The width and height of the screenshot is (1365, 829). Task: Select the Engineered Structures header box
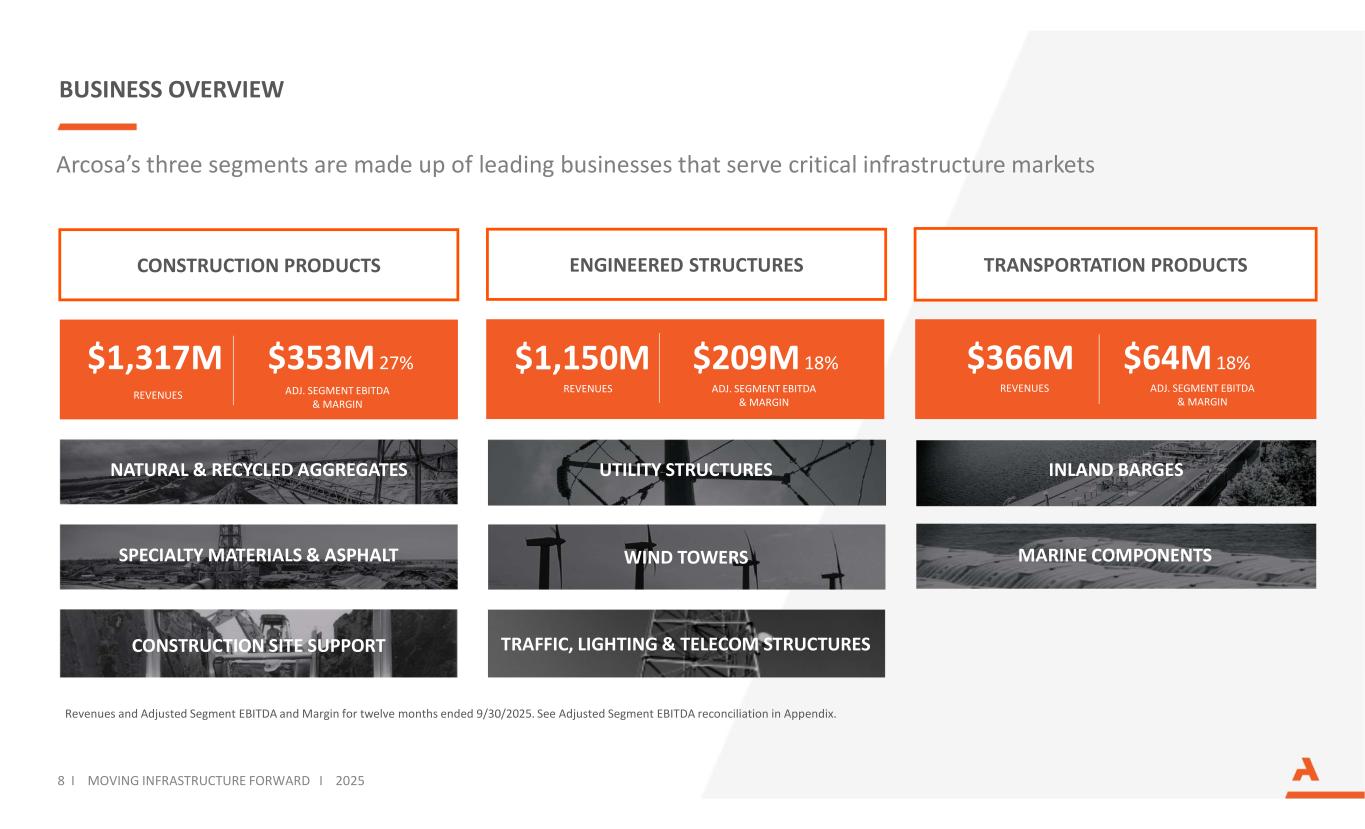click(686, 265)
